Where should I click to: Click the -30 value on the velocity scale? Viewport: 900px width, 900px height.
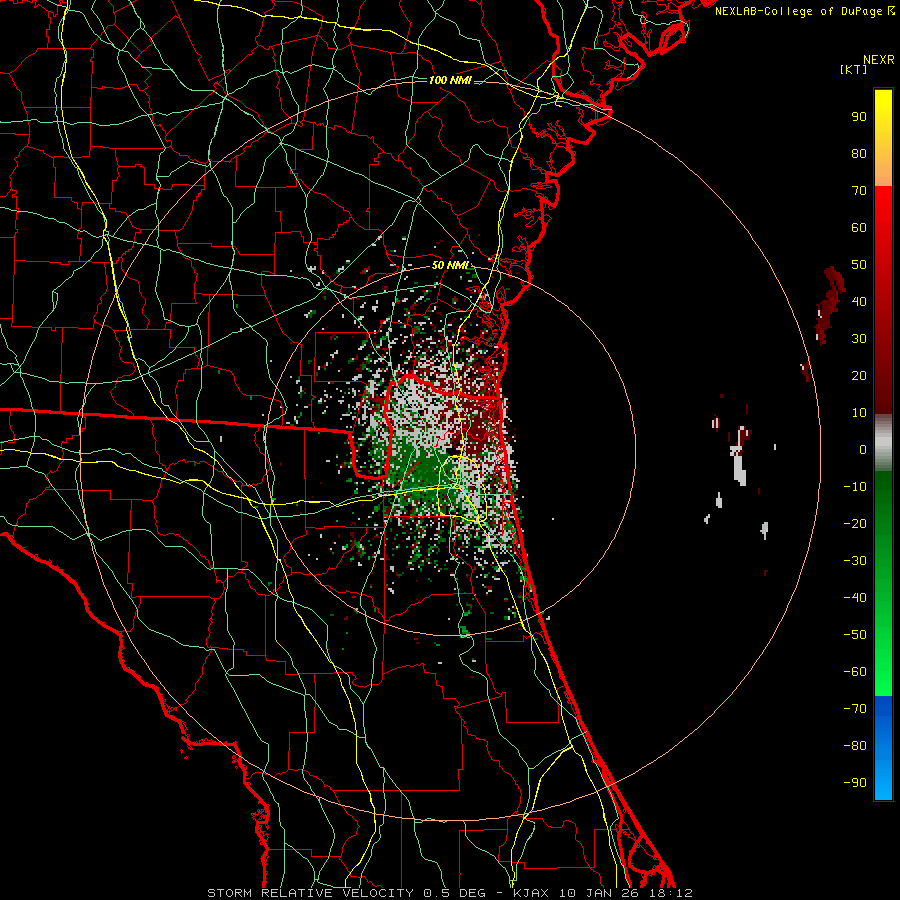pyautogui.click(x=855, y=561)
